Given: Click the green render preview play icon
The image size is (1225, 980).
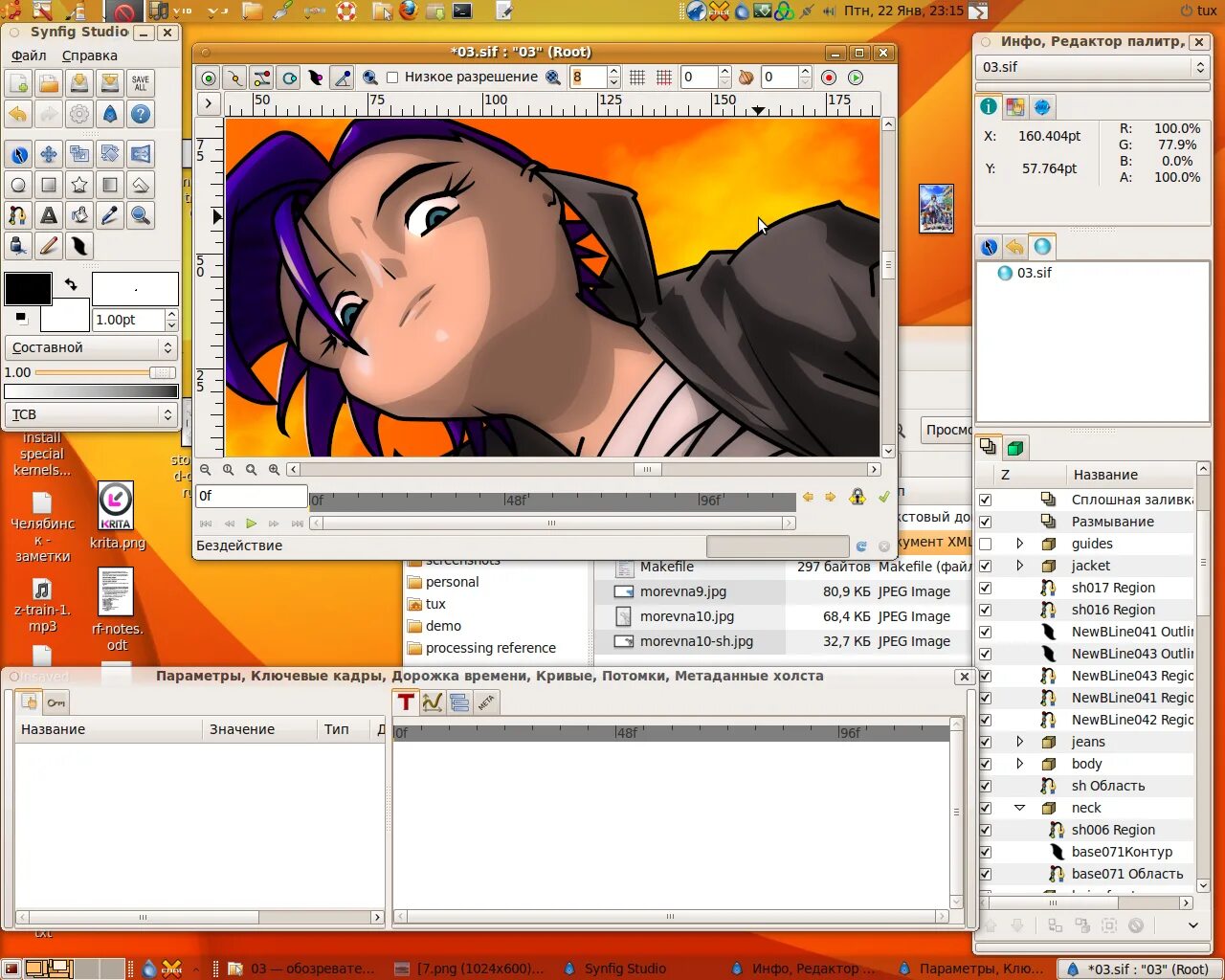Looking at the screenshot, I should [856, 78].
